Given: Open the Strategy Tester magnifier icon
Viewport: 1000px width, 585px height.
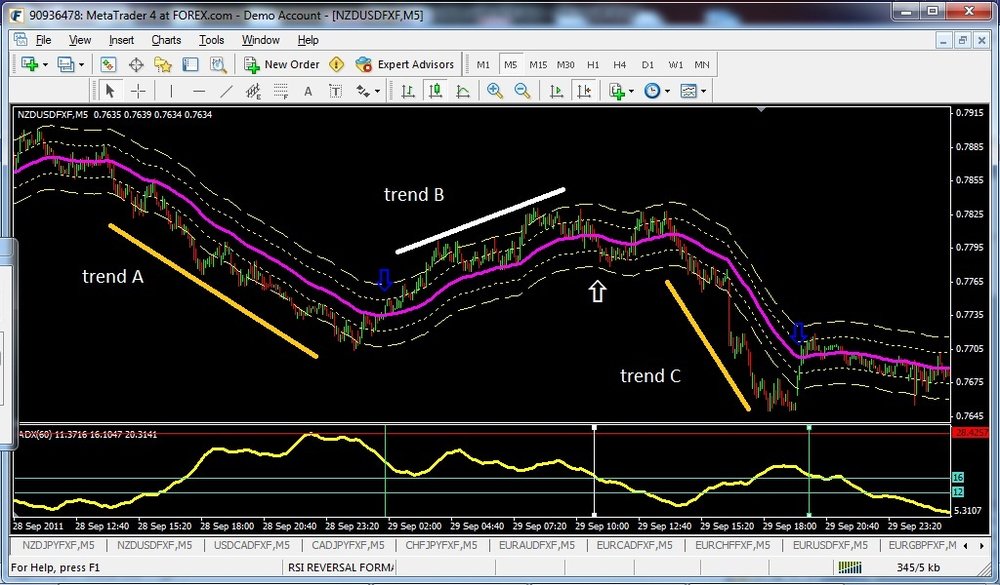Looking at the screenshot, I should pos(218,64).
